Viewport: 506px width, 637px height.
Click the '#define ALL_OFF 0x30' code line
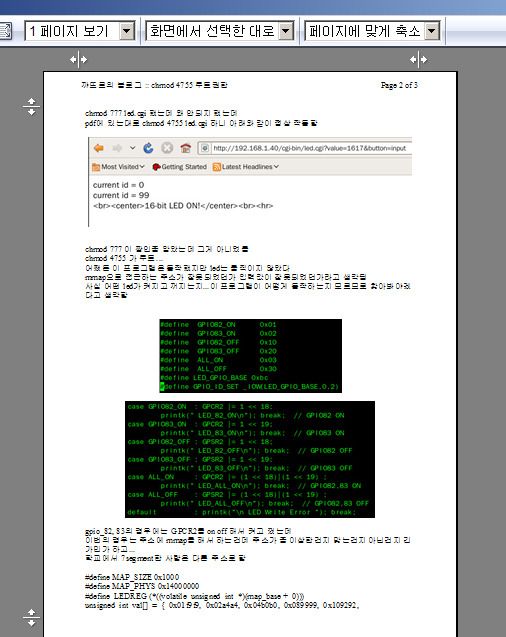pos(218,369)
